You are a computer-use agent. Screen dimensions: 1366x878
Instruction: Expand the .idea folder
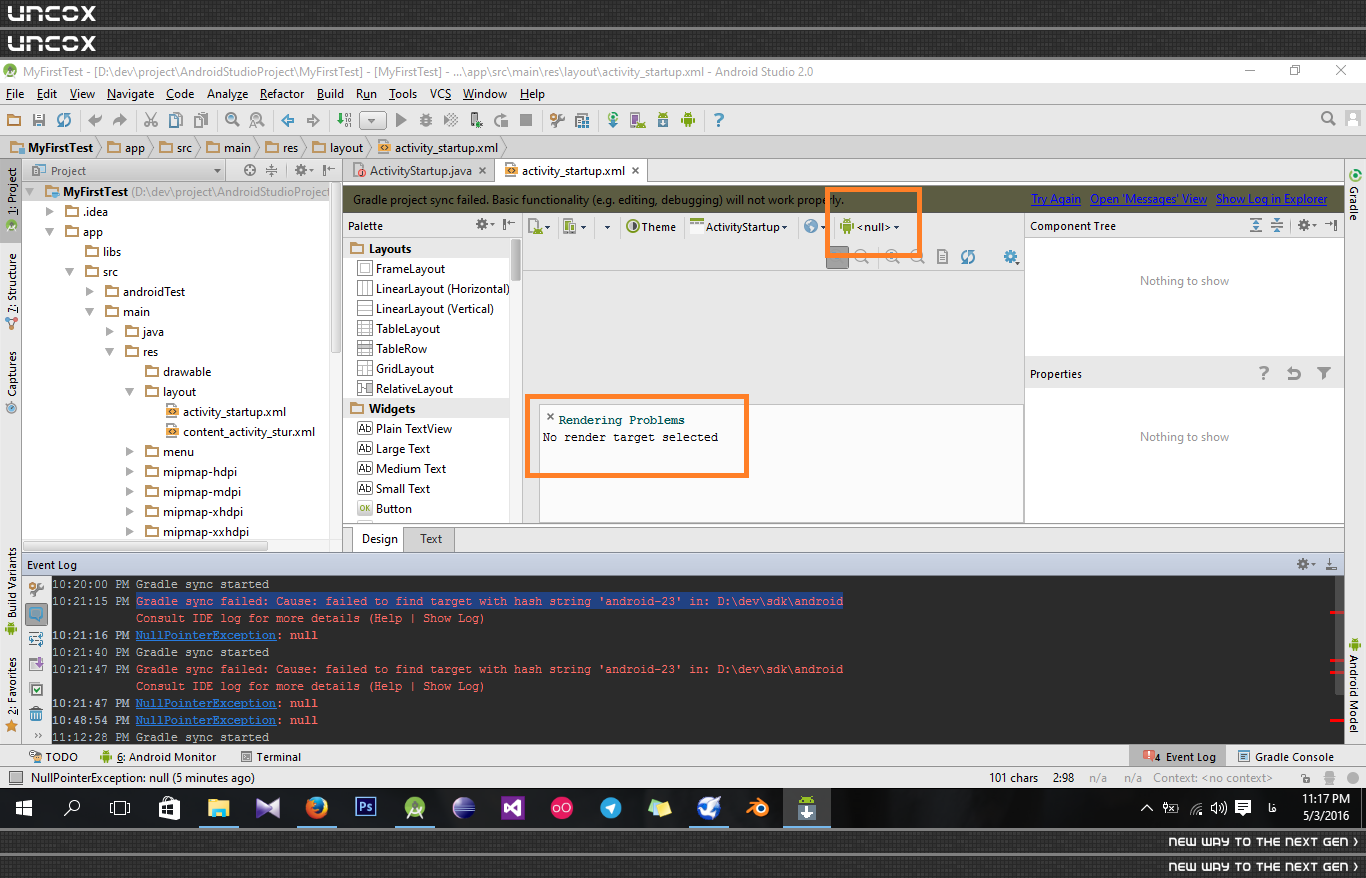click(50, 211)
